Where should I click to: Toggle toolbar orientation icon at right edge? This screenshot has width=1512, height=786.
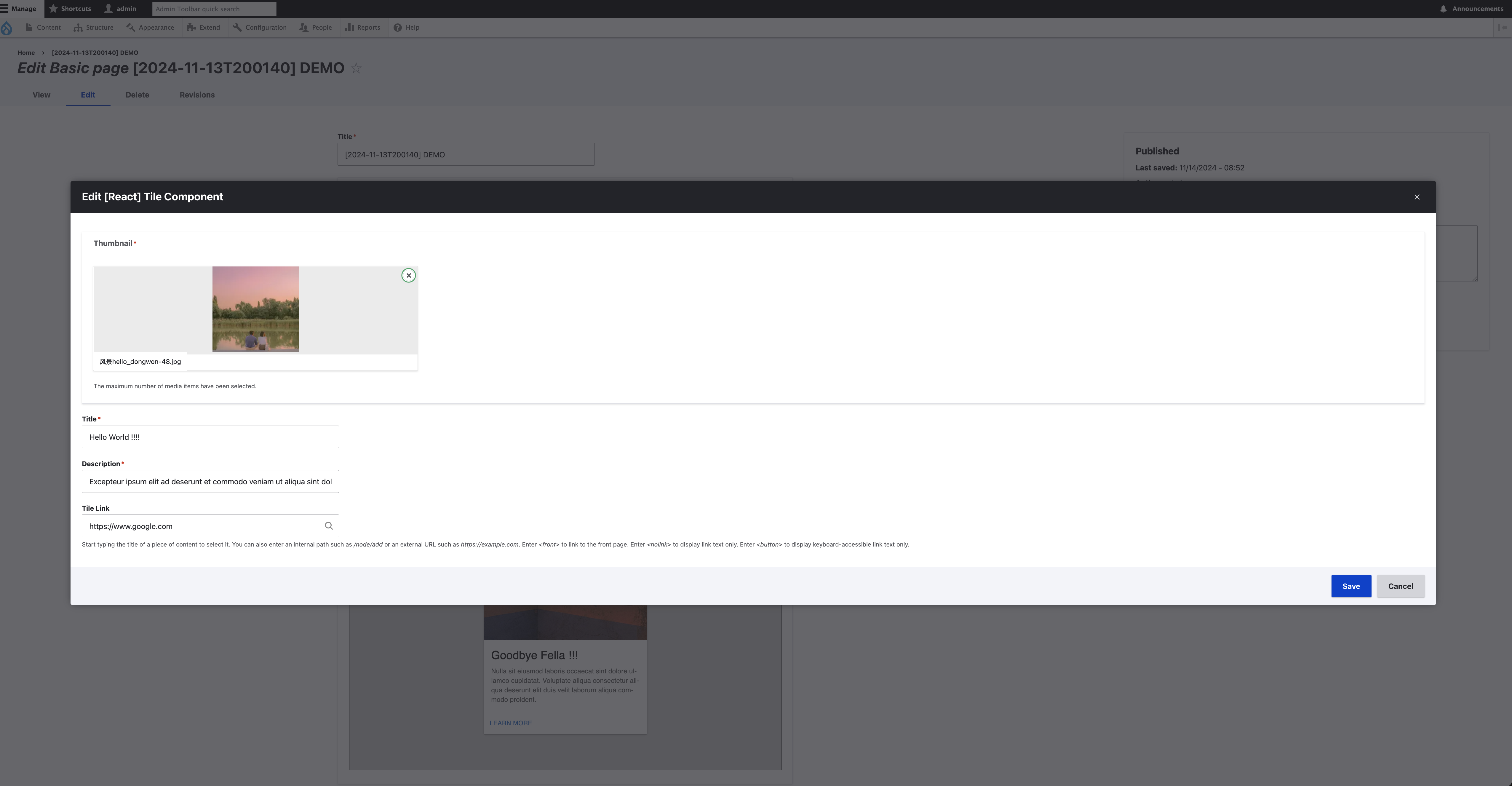pos(1503,28)
